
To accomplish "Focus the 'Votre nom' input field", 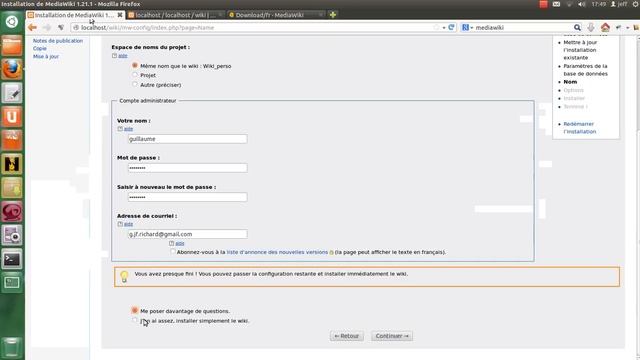I will [187, 139].
